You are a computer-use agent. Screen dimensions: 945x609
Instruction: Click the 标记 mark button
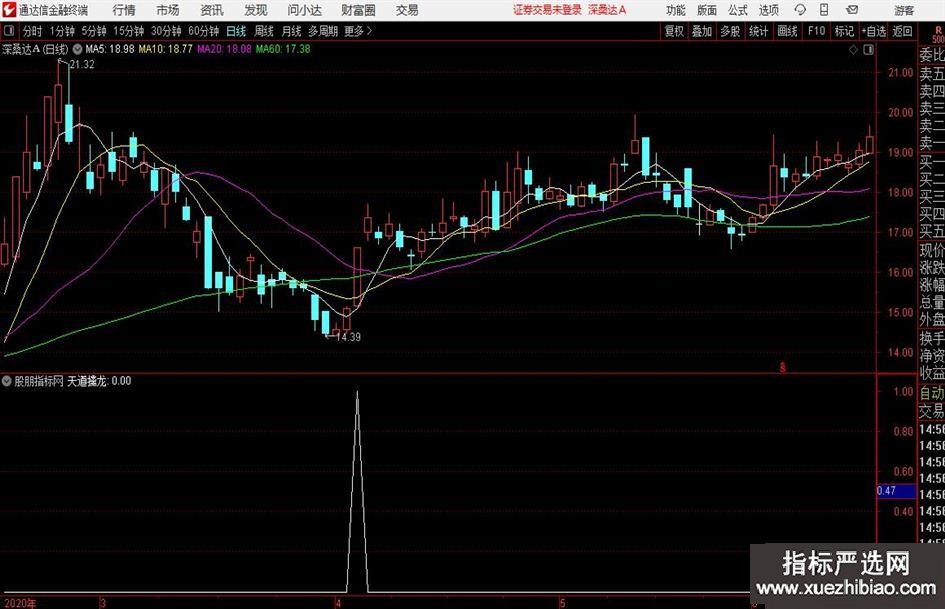point(844,31)
